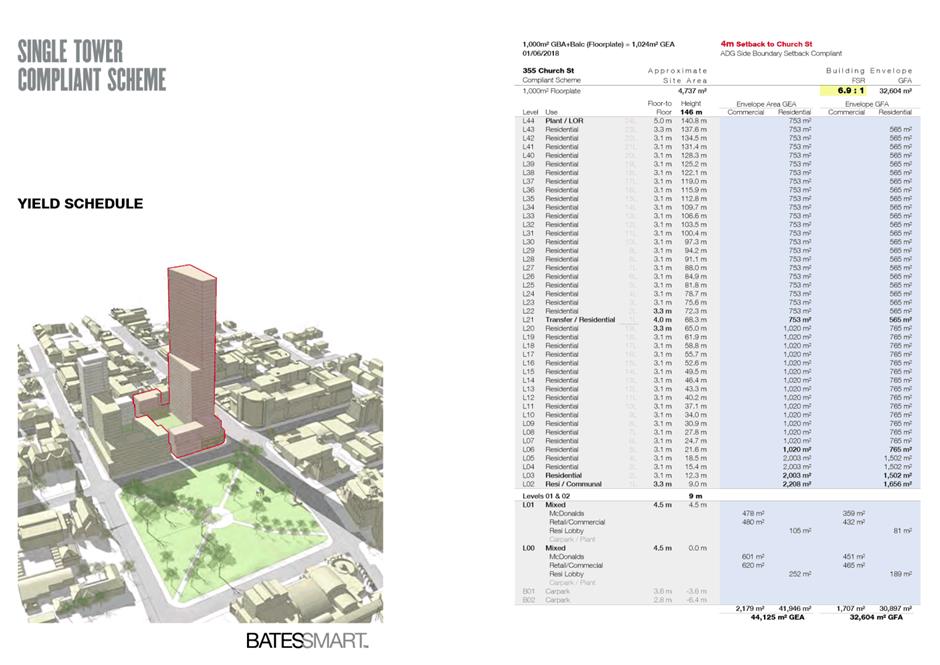Viewport: 940px width, 665px height.
Task: Click the Resi Lobby value '105 m²'
Action: click(800, 531)
